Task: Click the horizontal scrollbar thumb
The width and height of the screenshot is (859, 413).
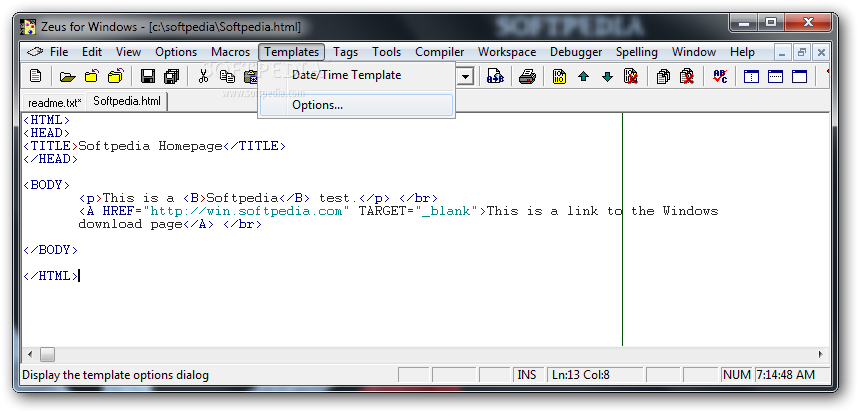Action: point(47,354)
